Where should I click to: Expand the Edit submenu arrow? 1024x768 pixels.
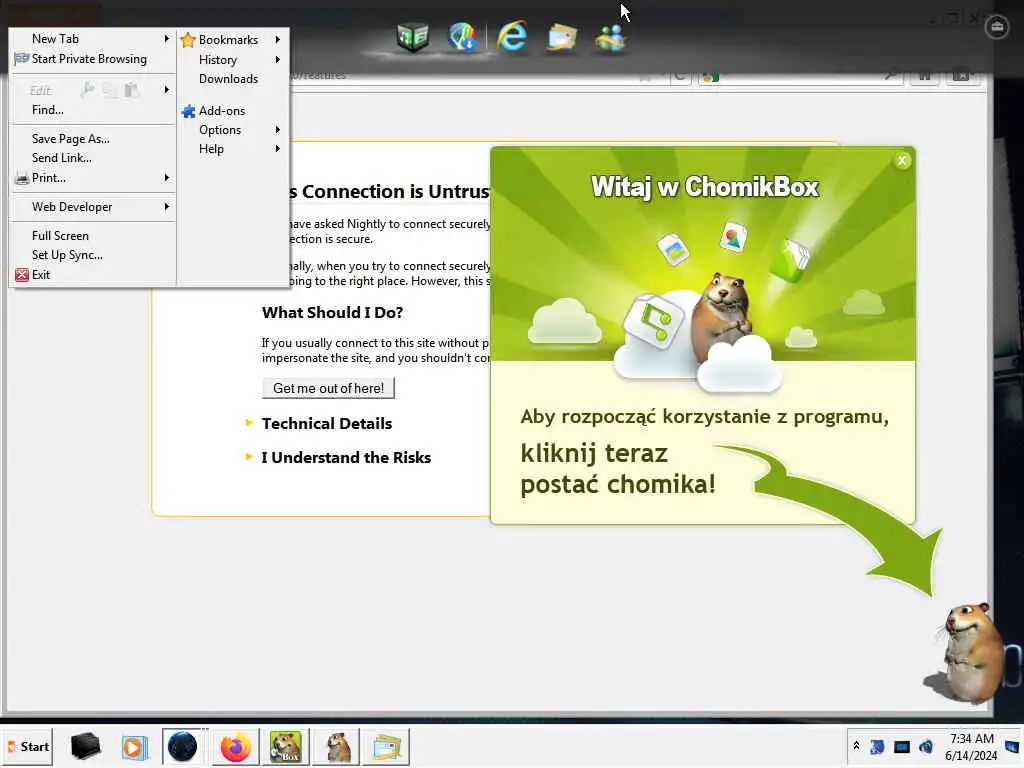tap(167, 89)
